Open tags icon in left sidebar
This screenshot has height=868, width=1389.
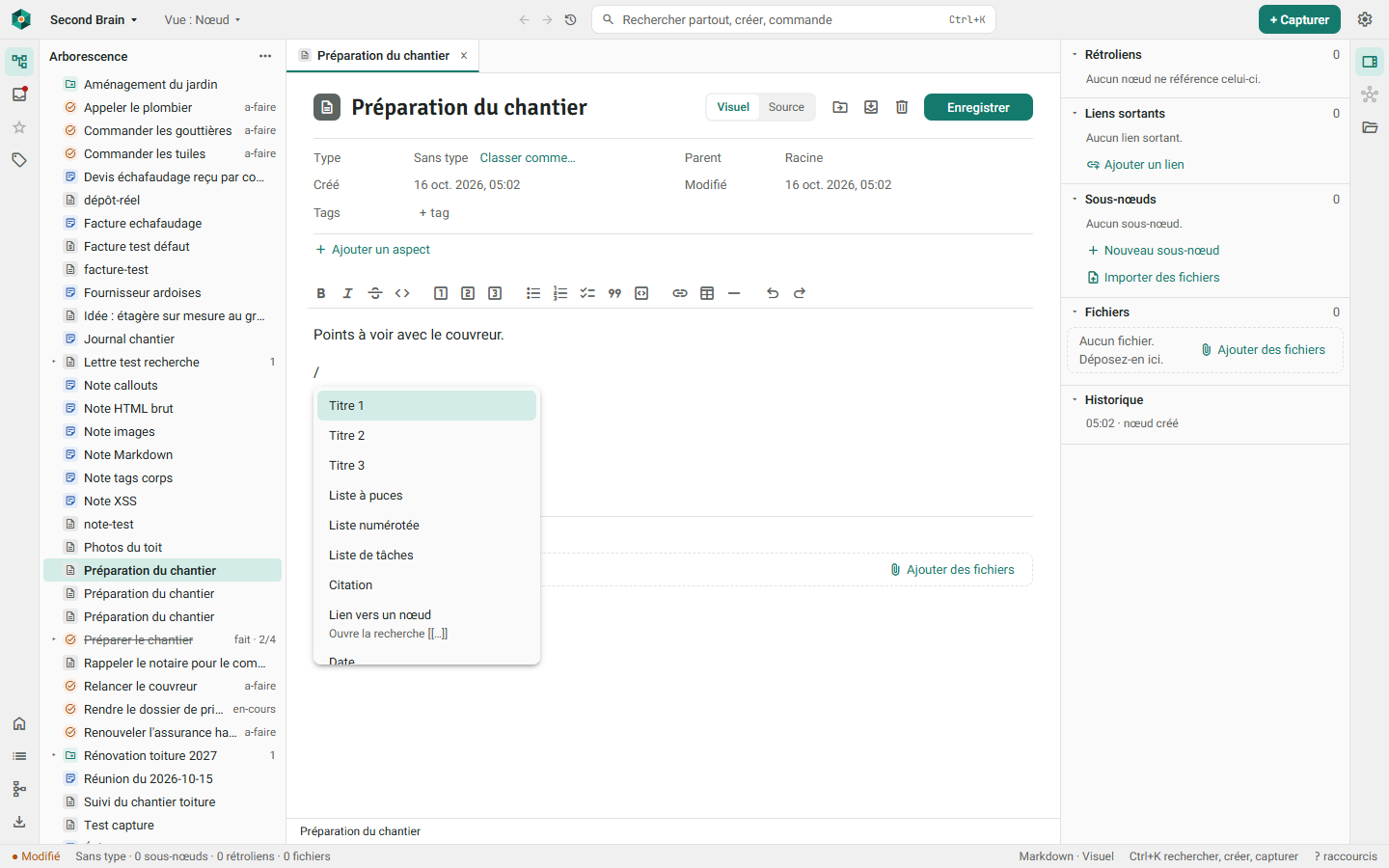click(x=19, y=160)
